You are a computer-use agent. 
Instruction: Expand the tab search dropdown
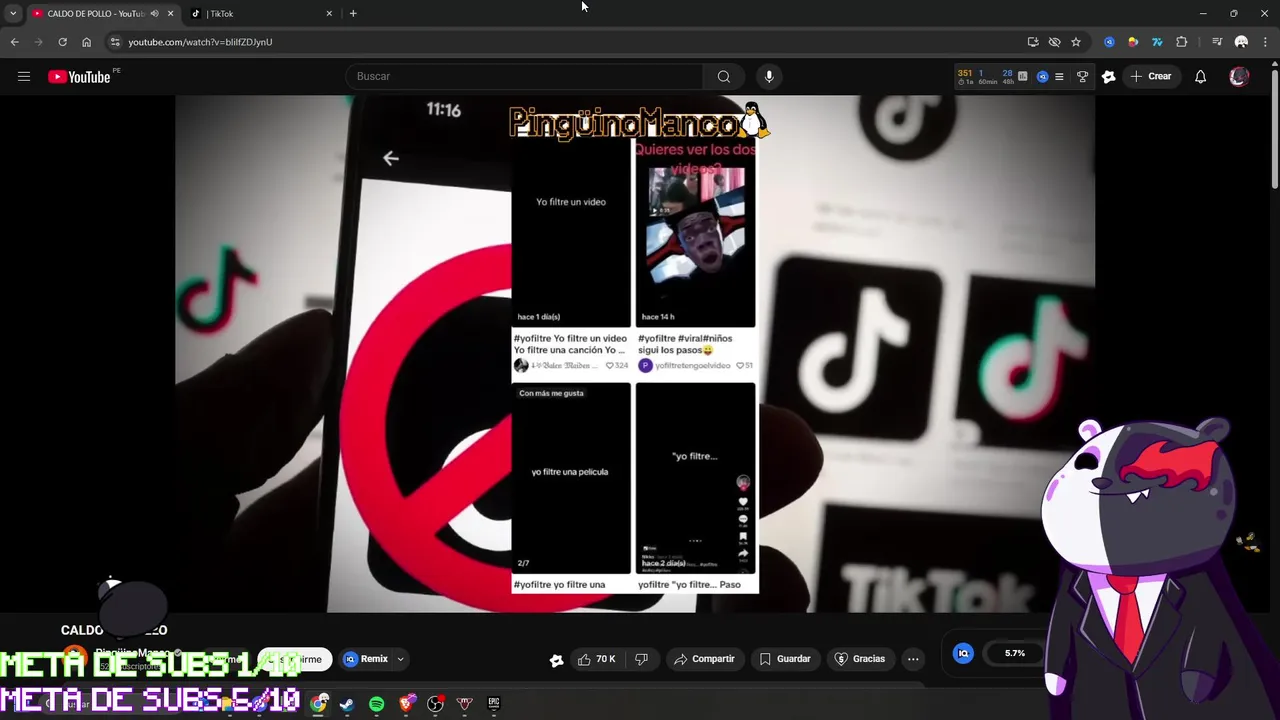[13, 13]
